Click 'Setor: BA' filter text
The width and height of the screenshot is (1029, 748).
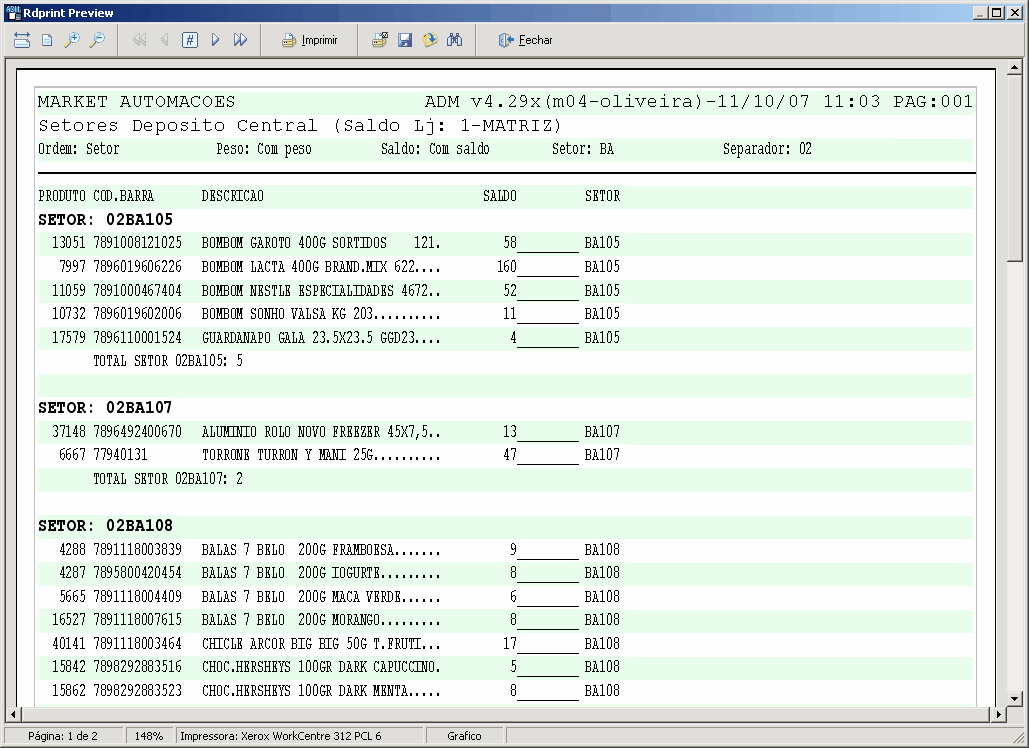tap(583, 149)
